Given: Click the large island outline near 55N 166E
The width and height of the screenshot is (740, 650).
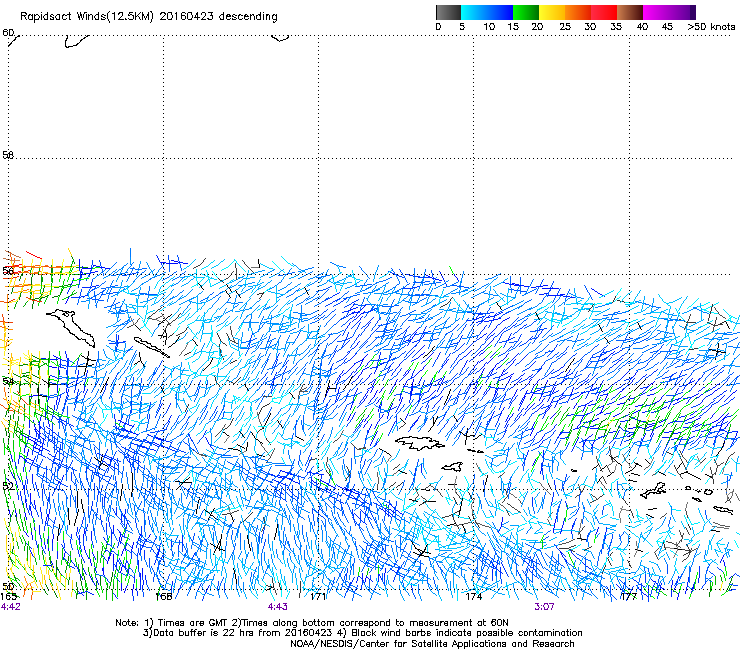Looking at the screenshot, I should click(x=71, y=327).
